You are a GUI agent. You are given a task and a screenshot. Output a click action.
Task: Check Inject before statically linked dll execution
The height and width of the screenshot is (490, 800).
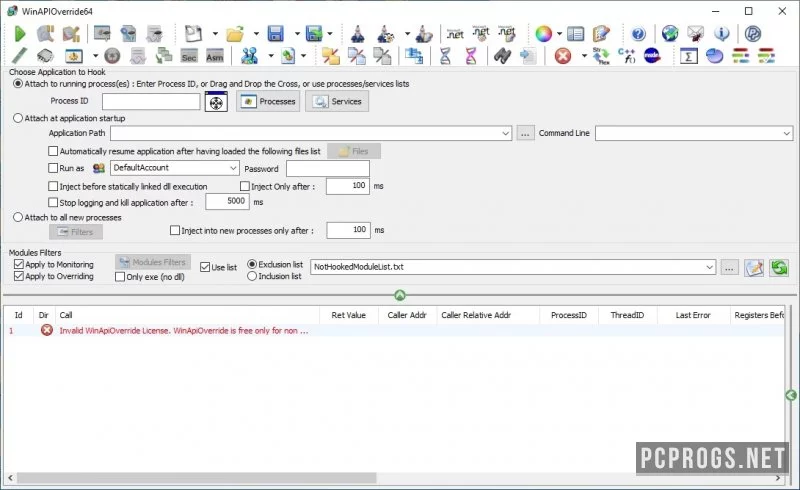pos(53,186)
